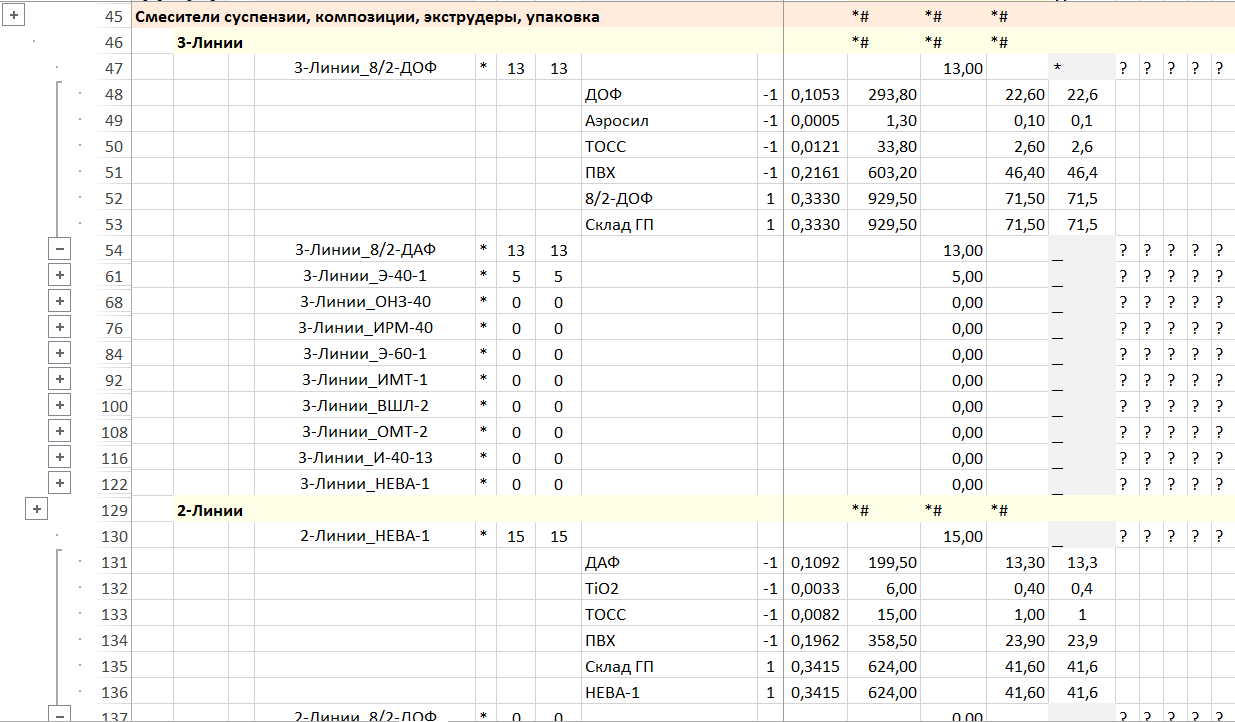This screenshot has height=722, width=1235.
Task: Click the bold 3-Линии section header cell
Action: [209, 43]
